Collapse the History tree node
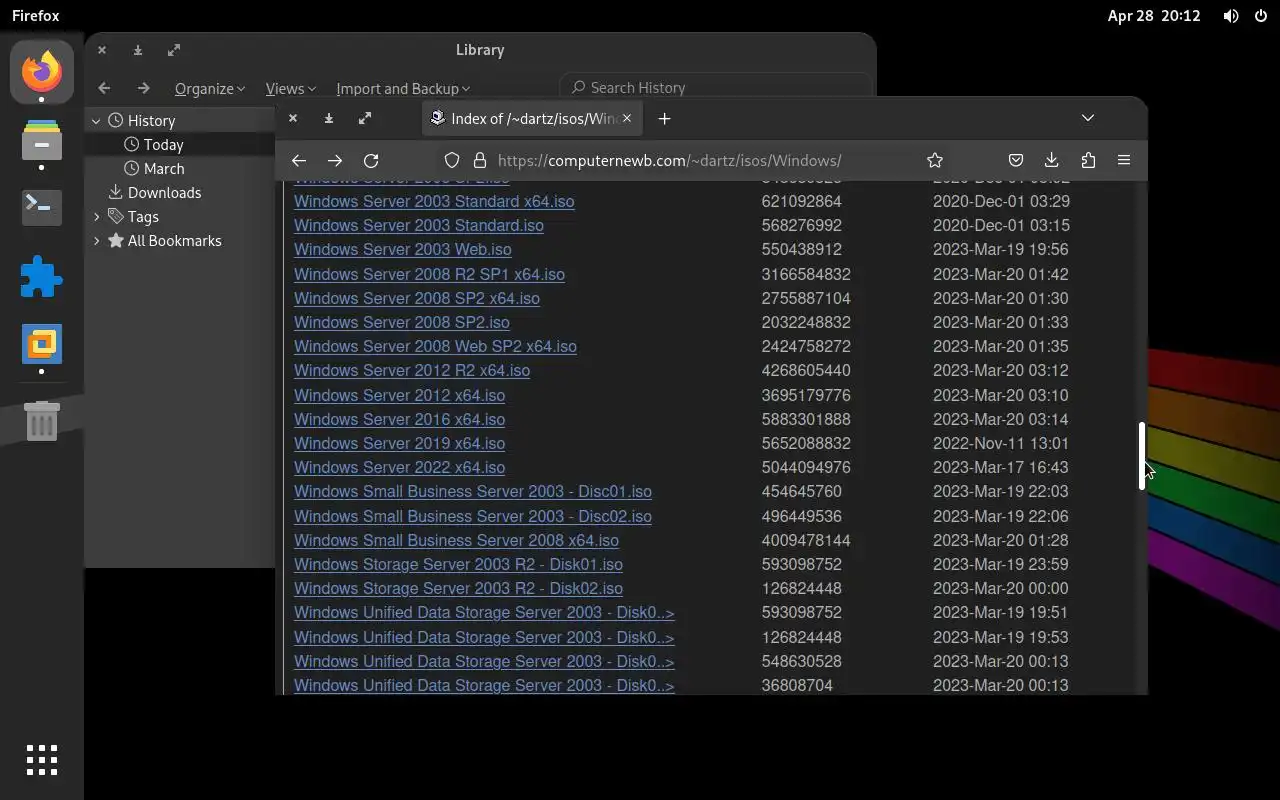The width and height of the screenshot is (1280, 800). [x=96, y=120]
